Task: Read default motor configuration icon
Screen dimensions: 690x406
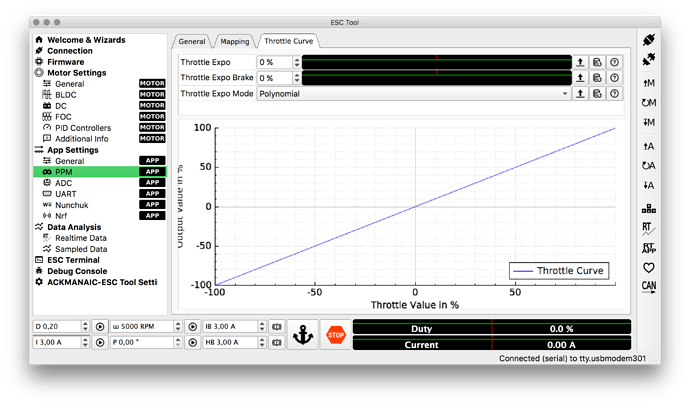Action: tap(649, 102)
